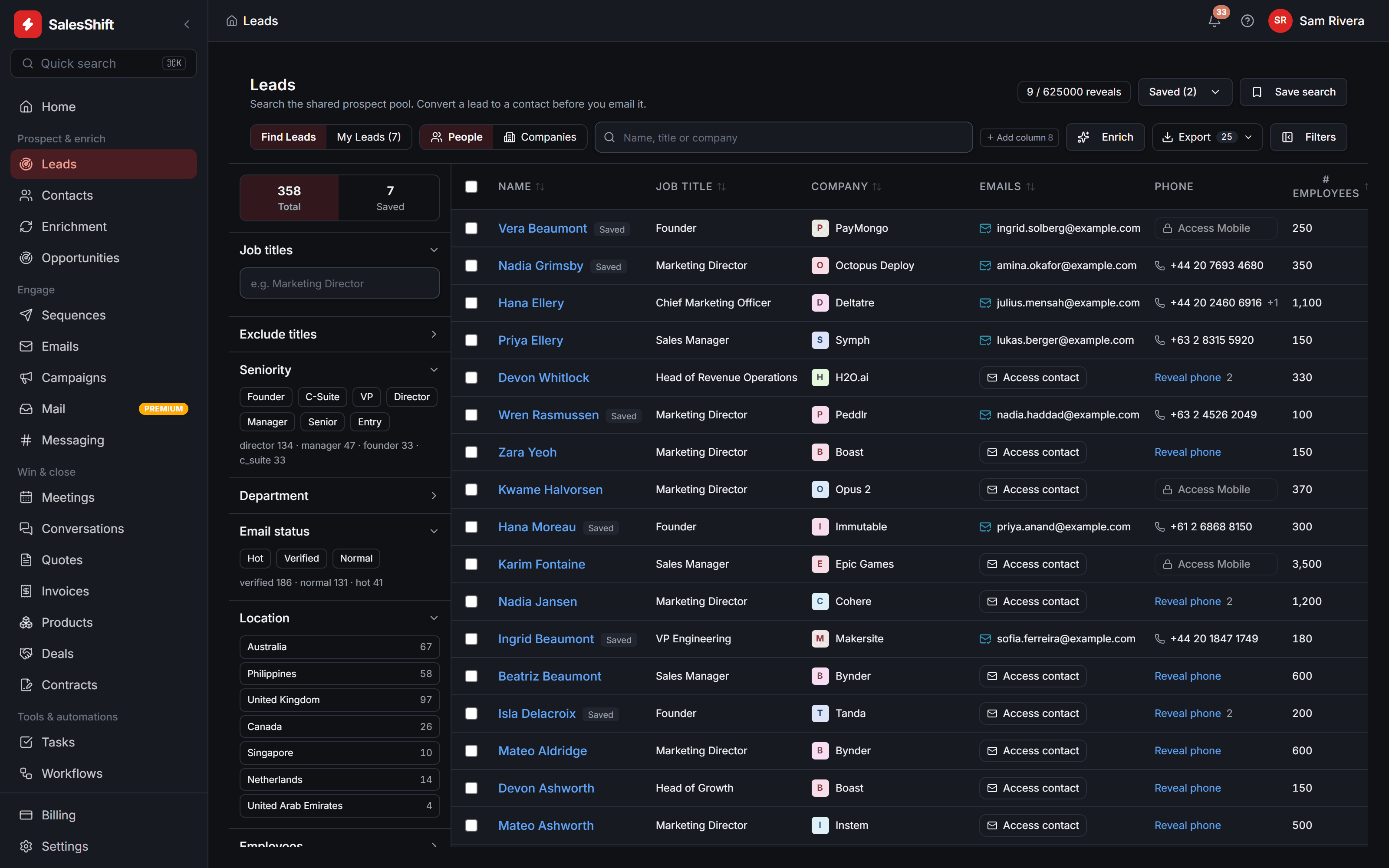Open Quotes in the sidebar
This screenshot has width=1389, height=868.
click(103, 560)
